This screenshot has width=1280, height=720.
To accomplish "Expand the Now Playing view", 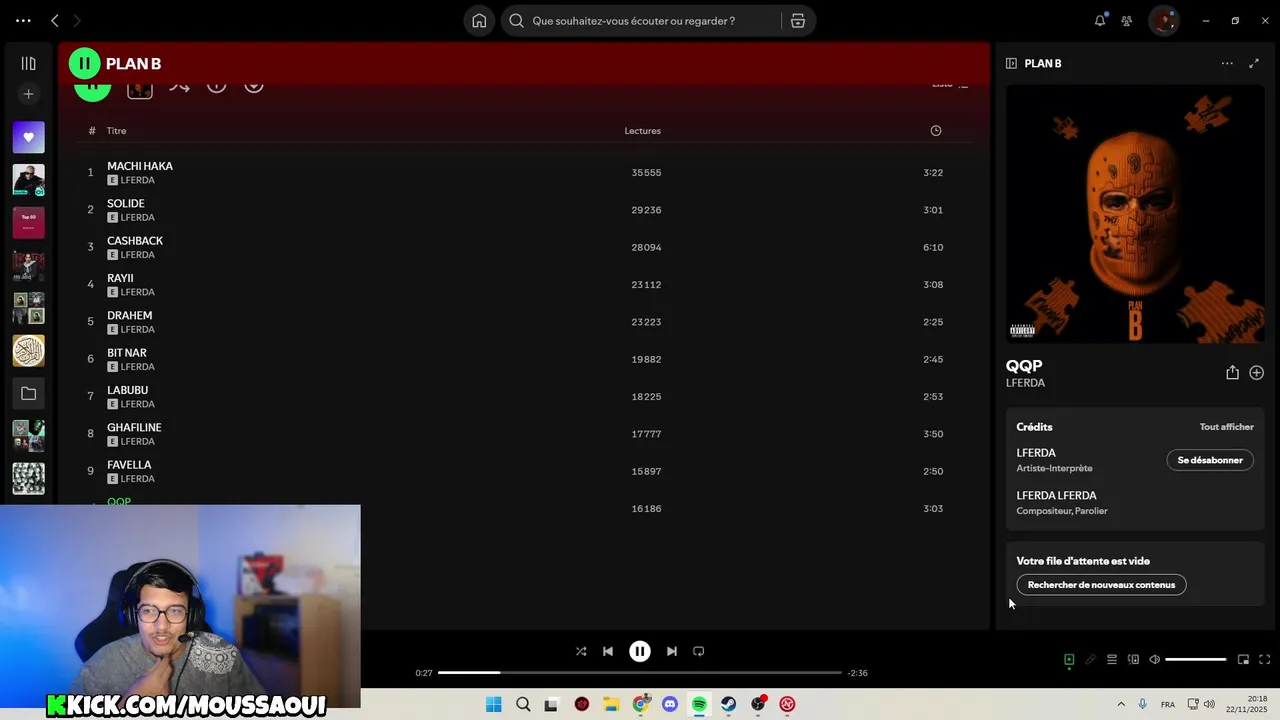I will coord(1254,63).
